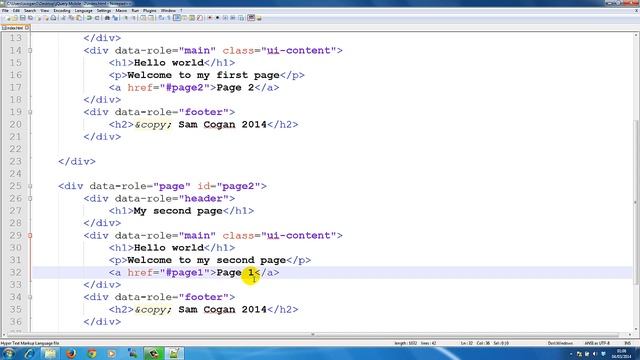
Task: Click the Ln : 32 status bar entry
Action: (467, 343)
